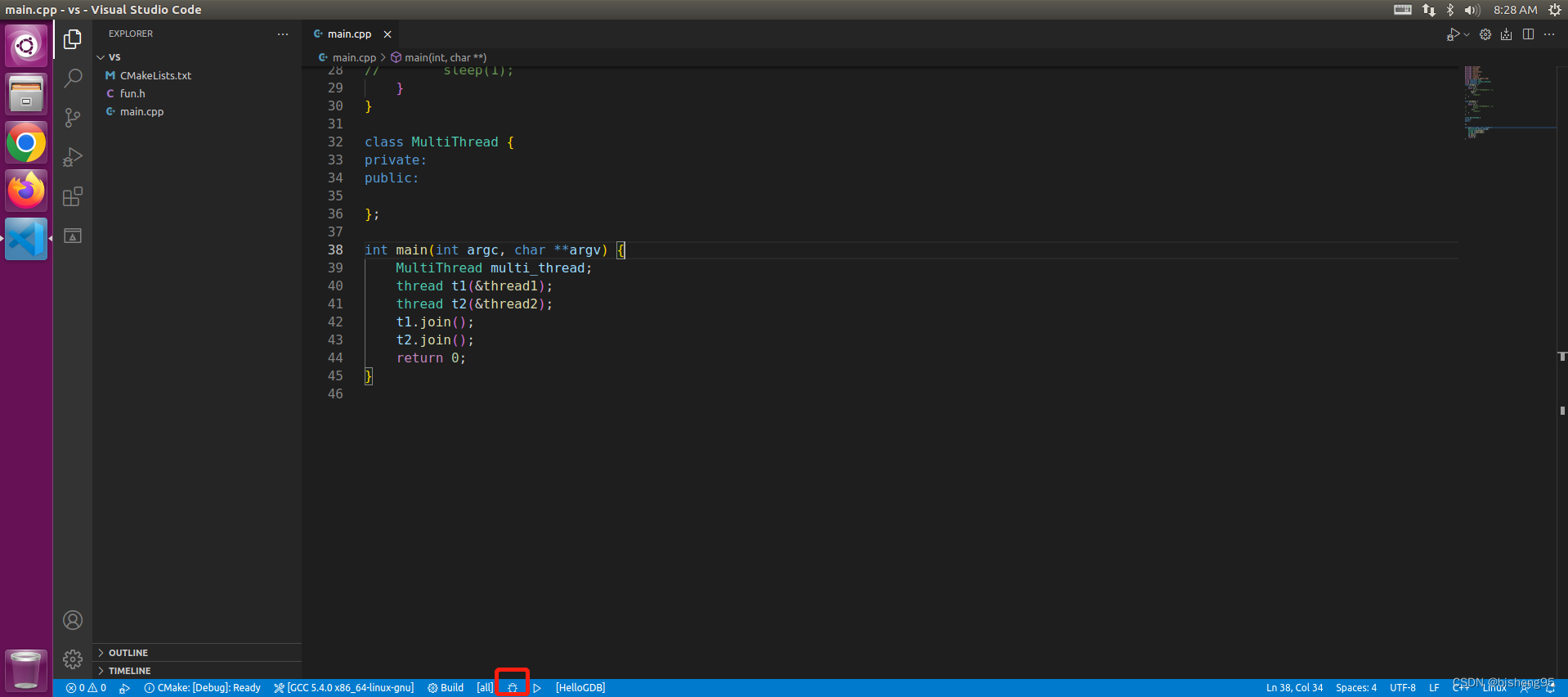Open the Extensions view
This screenshot has height=697, width=1568.
tap(73, 196)
